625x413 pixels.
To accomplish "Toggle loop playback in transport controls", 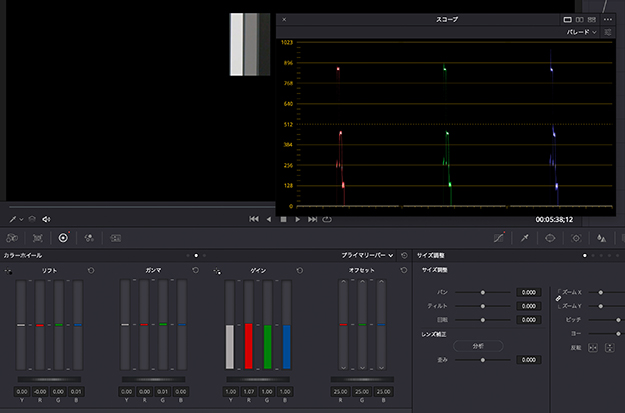I will click(327, 219).
